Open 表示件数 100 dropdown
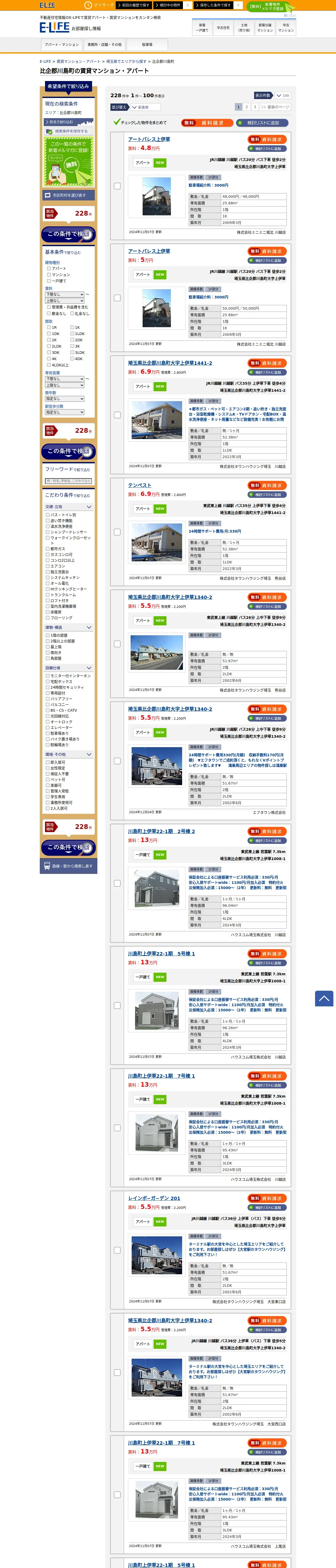The height and width of the screenshot is (1568, 336). [282, 96]
